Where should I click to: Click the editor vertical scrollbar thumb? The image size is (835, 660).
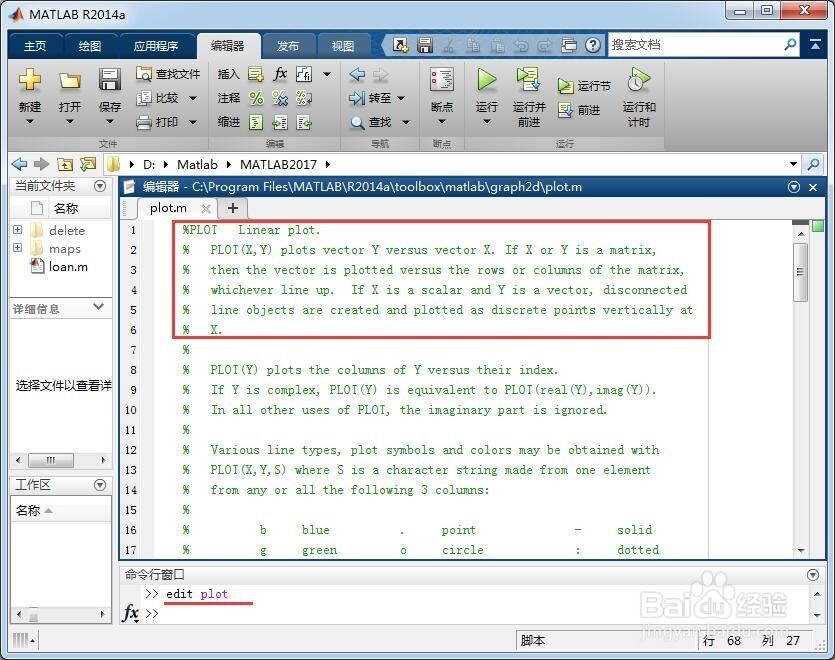tap(800, 272)
